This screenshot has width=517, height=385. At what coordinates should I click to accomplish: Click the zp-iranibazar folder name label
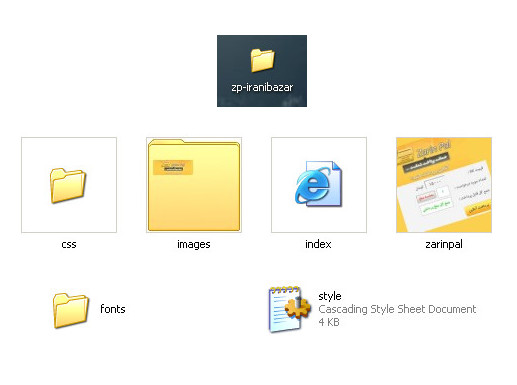click(x=262, y=87)
